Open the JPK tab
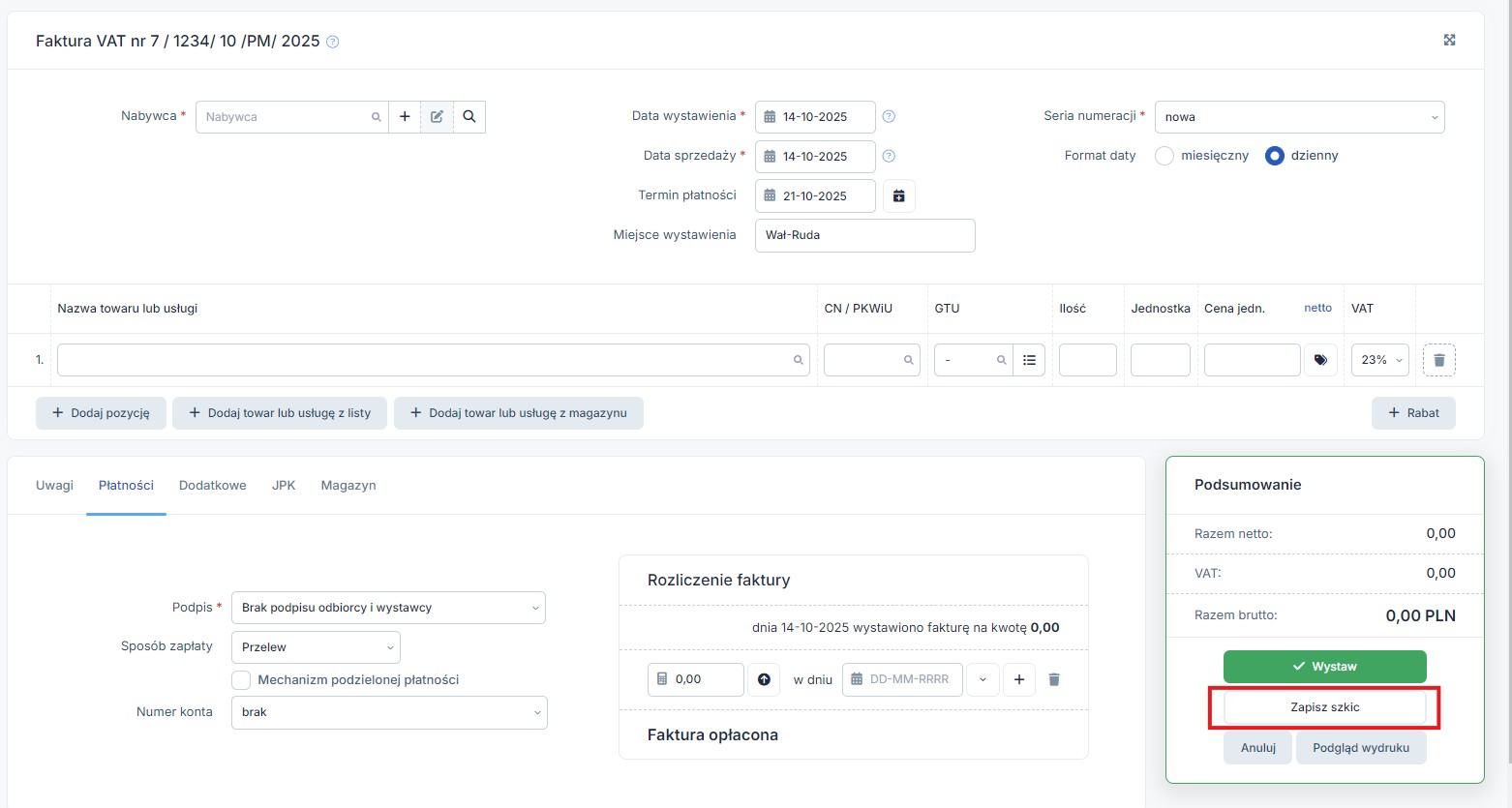This screenshot has height=808, width=1512. point(284,486)
